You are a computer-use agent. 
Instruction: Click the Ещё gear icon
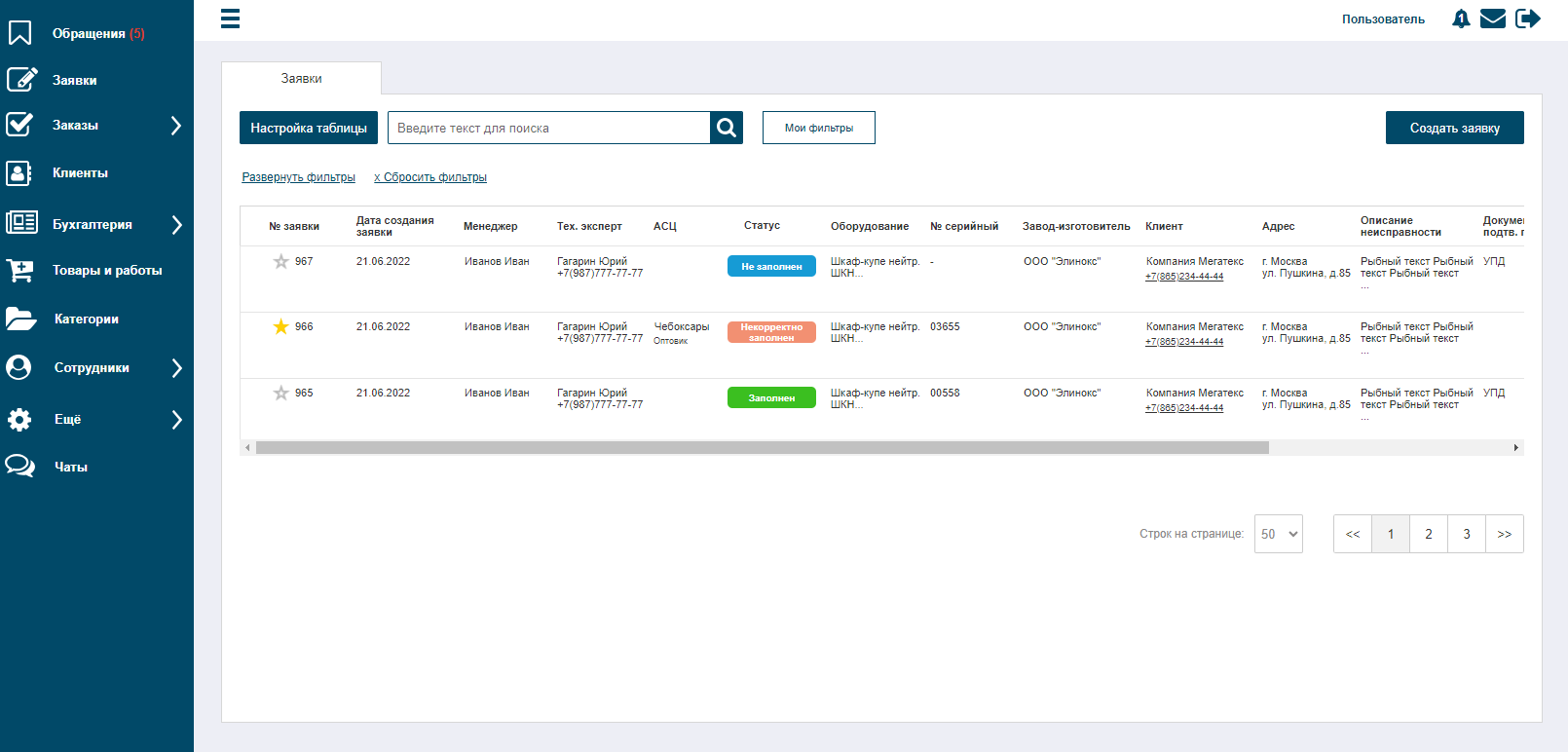[x=19, y=419]
